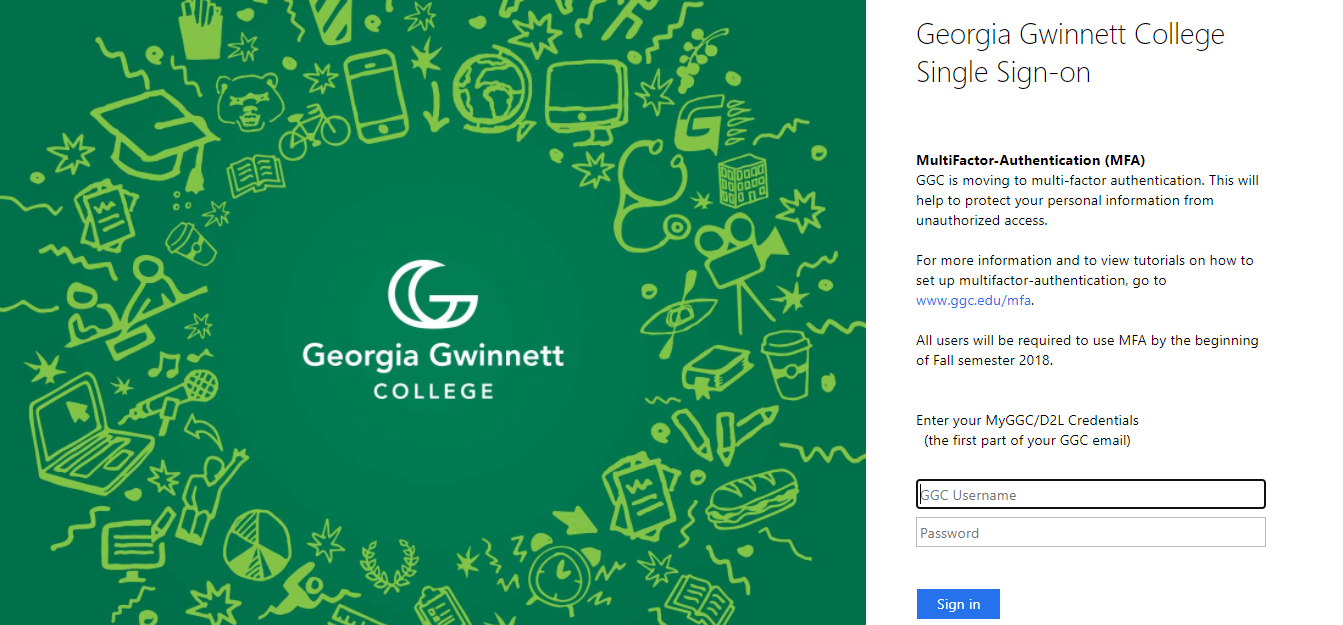Click the Password field
The width and height of the screenshot is (1343, 625).
pos(1090,532)
